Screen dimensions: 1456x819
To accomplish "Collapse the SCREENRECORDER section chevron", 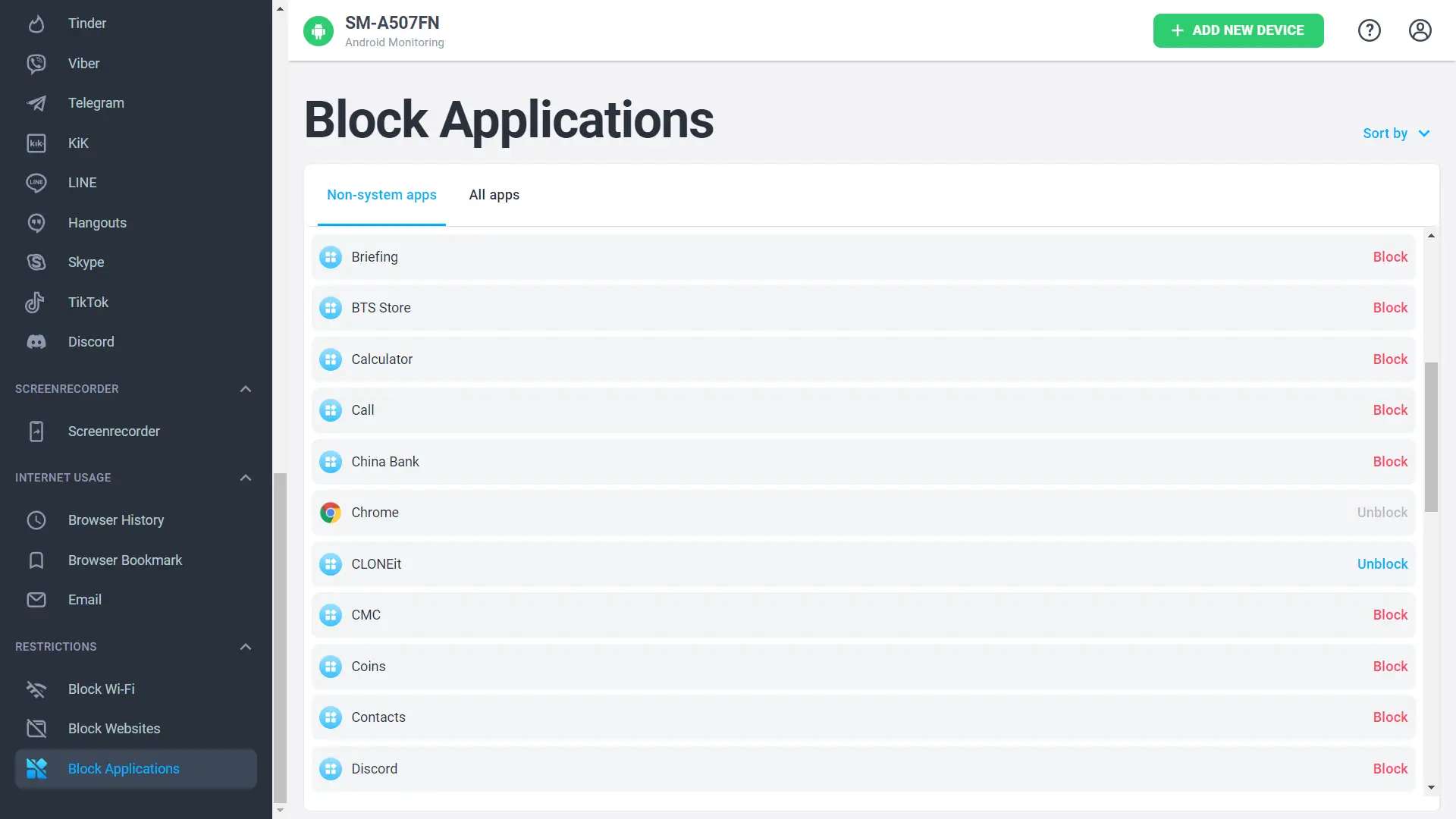I will pyautogui.click(x=246, y=389).
